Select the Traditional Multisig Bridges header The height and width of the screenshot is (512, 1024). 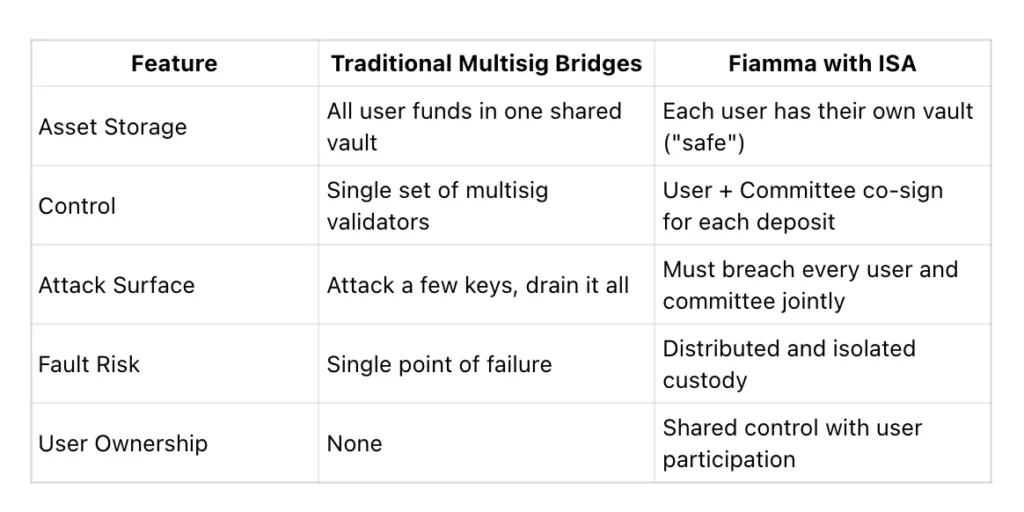pyautogui.click(x=486, y=63)
